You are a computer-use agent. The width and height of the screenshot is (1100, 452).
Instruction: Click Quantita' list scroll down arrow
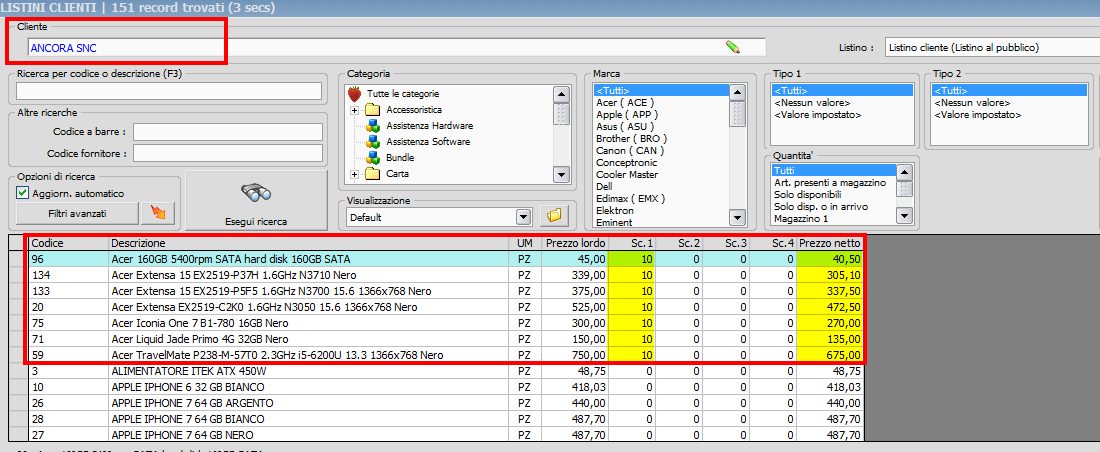click(x=905, y=216)
